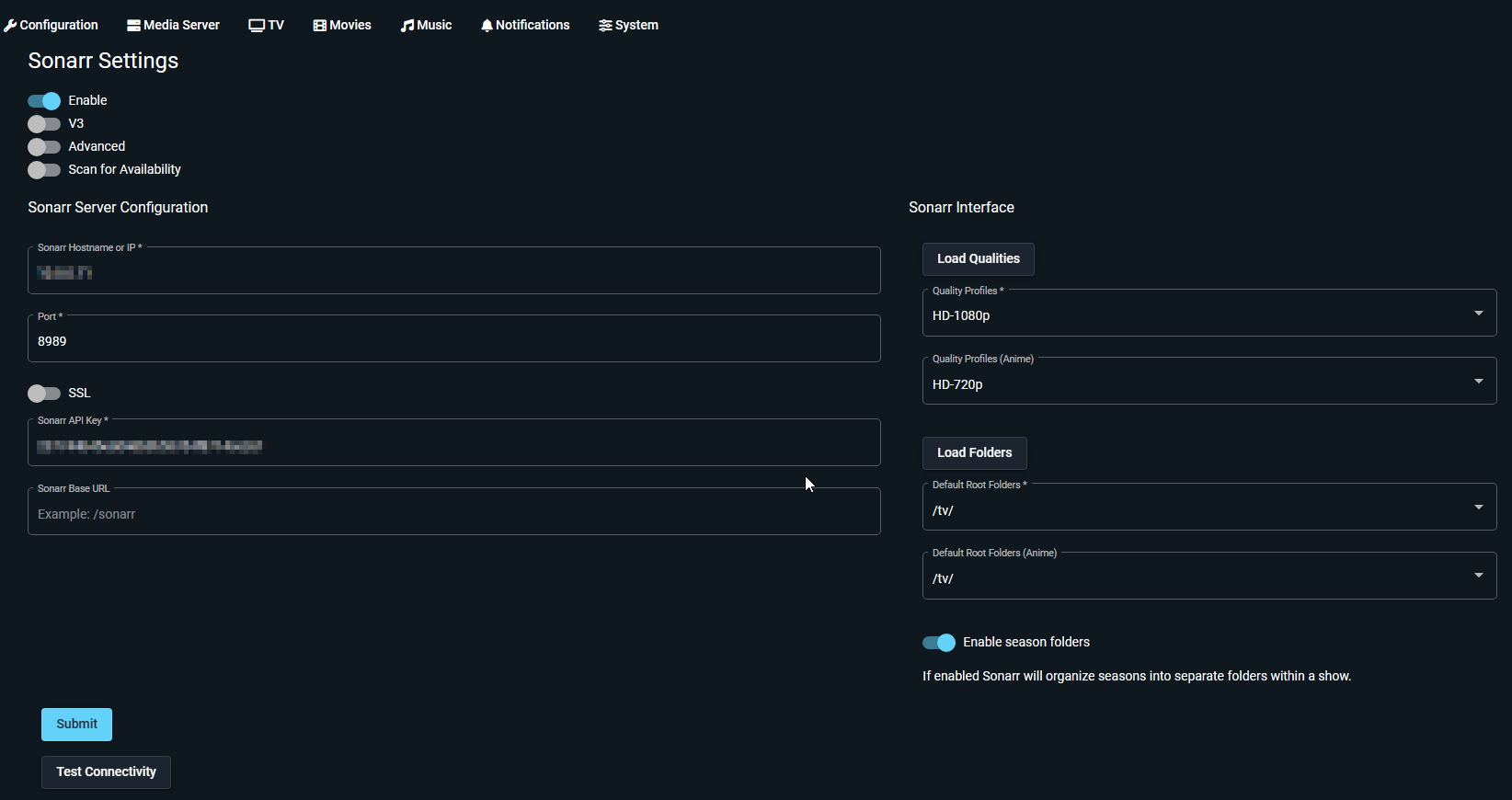Click the Submit button

76,725
